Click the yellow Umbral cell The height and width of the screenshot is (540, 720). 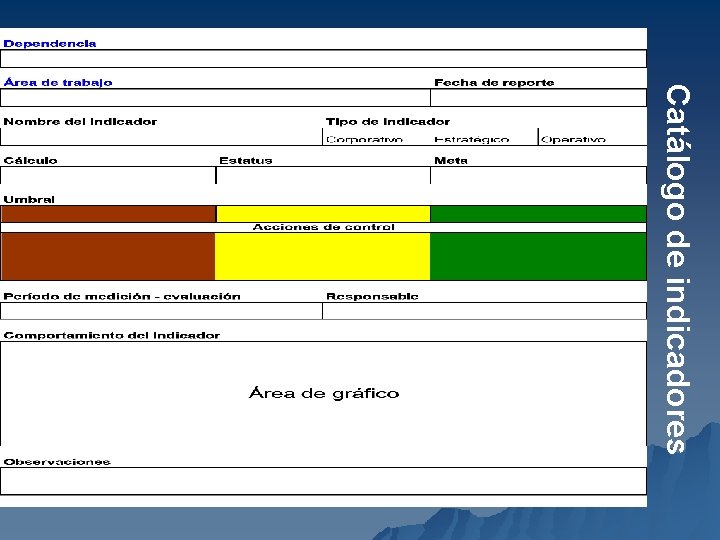pos(323,214)
